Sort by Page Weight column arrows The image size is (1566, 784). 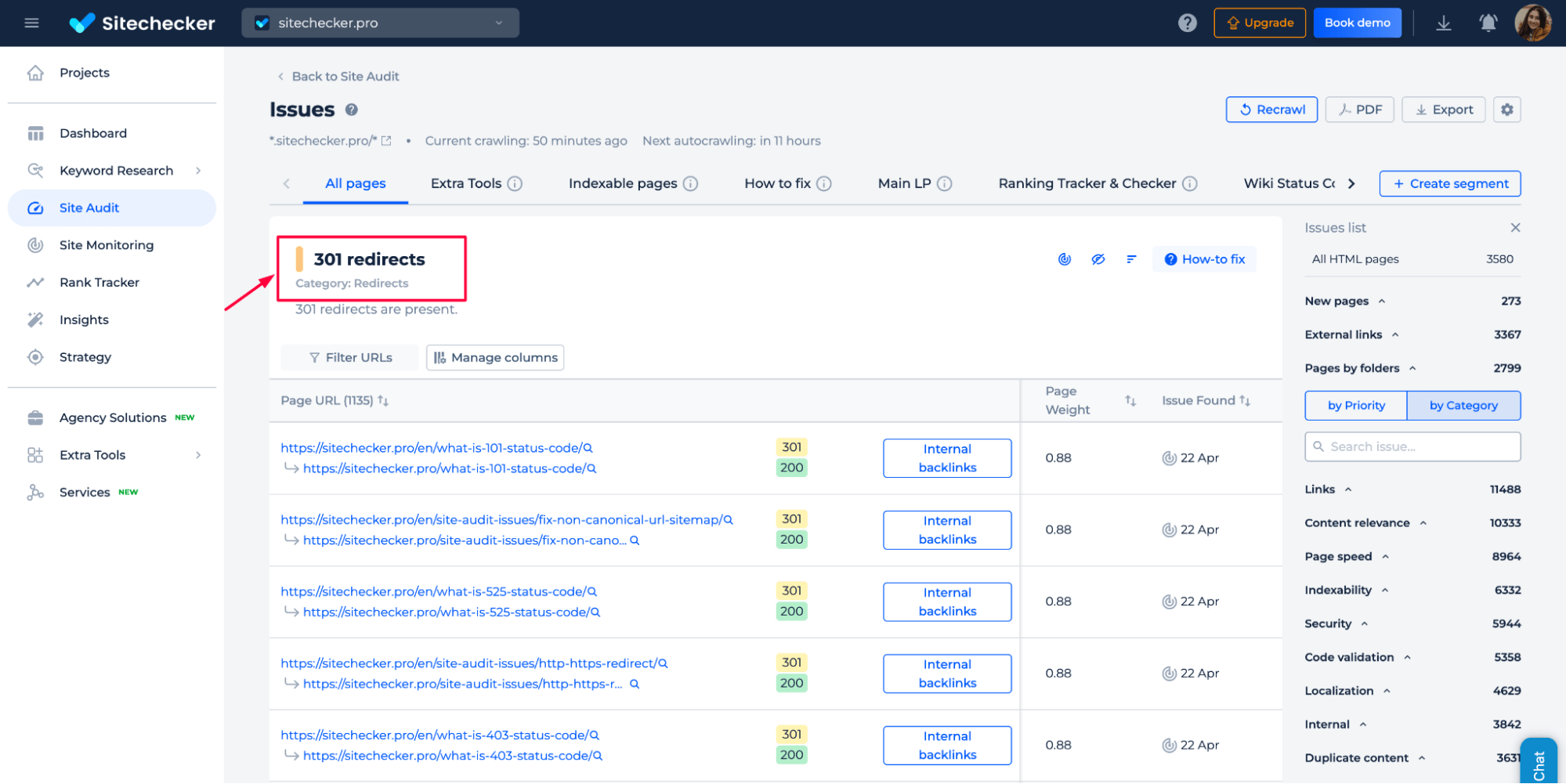1130,400
